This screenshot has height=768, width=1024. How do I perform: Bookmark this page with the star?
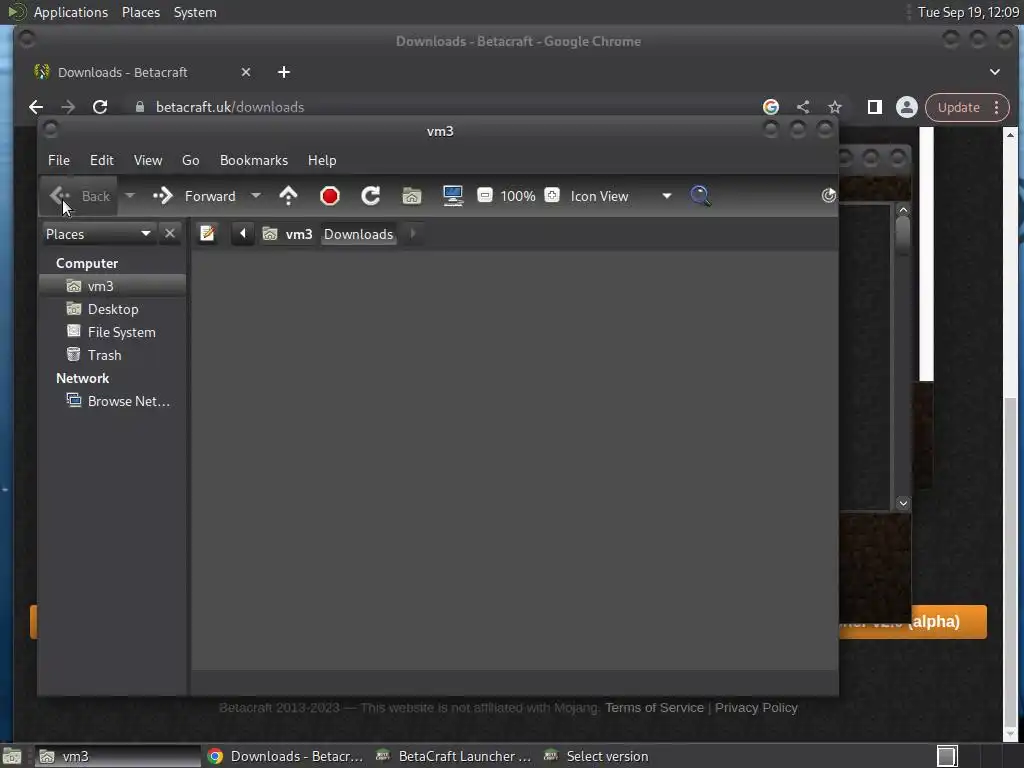(x=835, y=107)
